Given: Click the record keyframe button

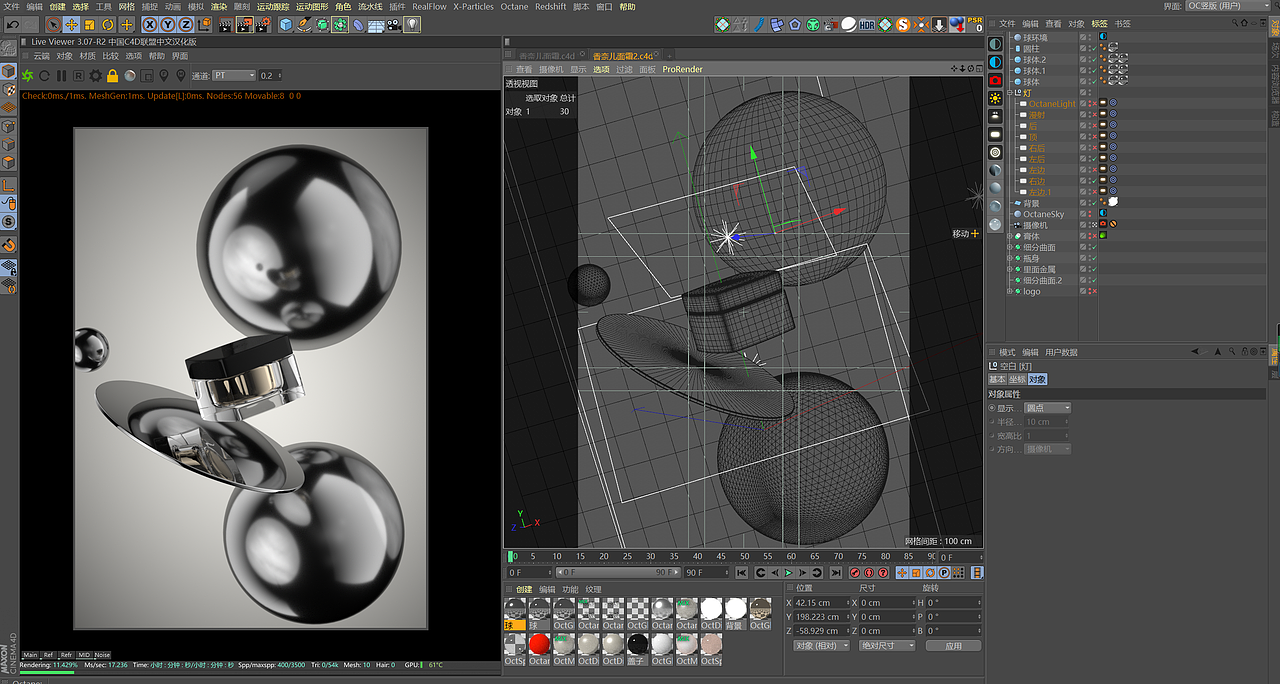Looking at the screenshot, I should tap(855, 572).
